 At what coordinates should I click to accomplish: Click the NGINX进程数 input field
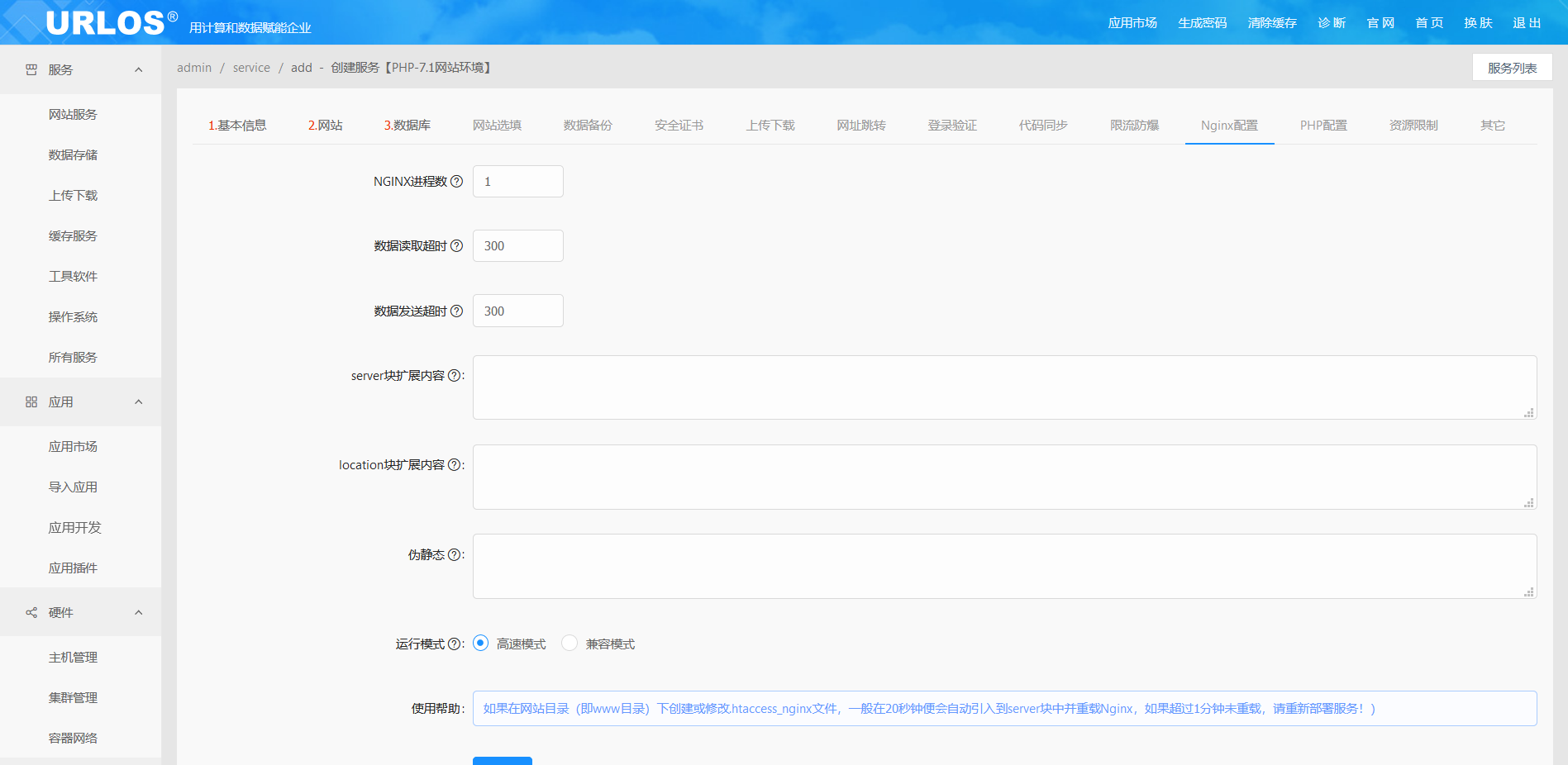[517, 182]
